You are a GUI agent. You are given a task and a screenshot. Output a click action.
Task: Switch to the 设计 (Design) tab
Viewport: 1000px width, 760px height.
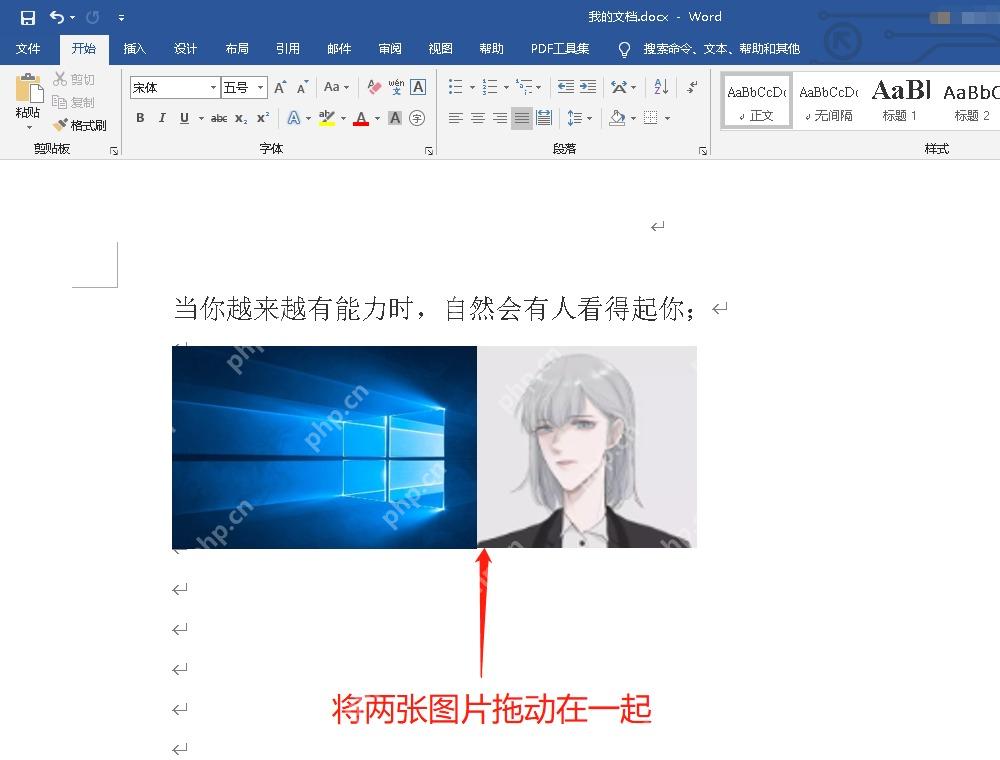pos(186,48)
